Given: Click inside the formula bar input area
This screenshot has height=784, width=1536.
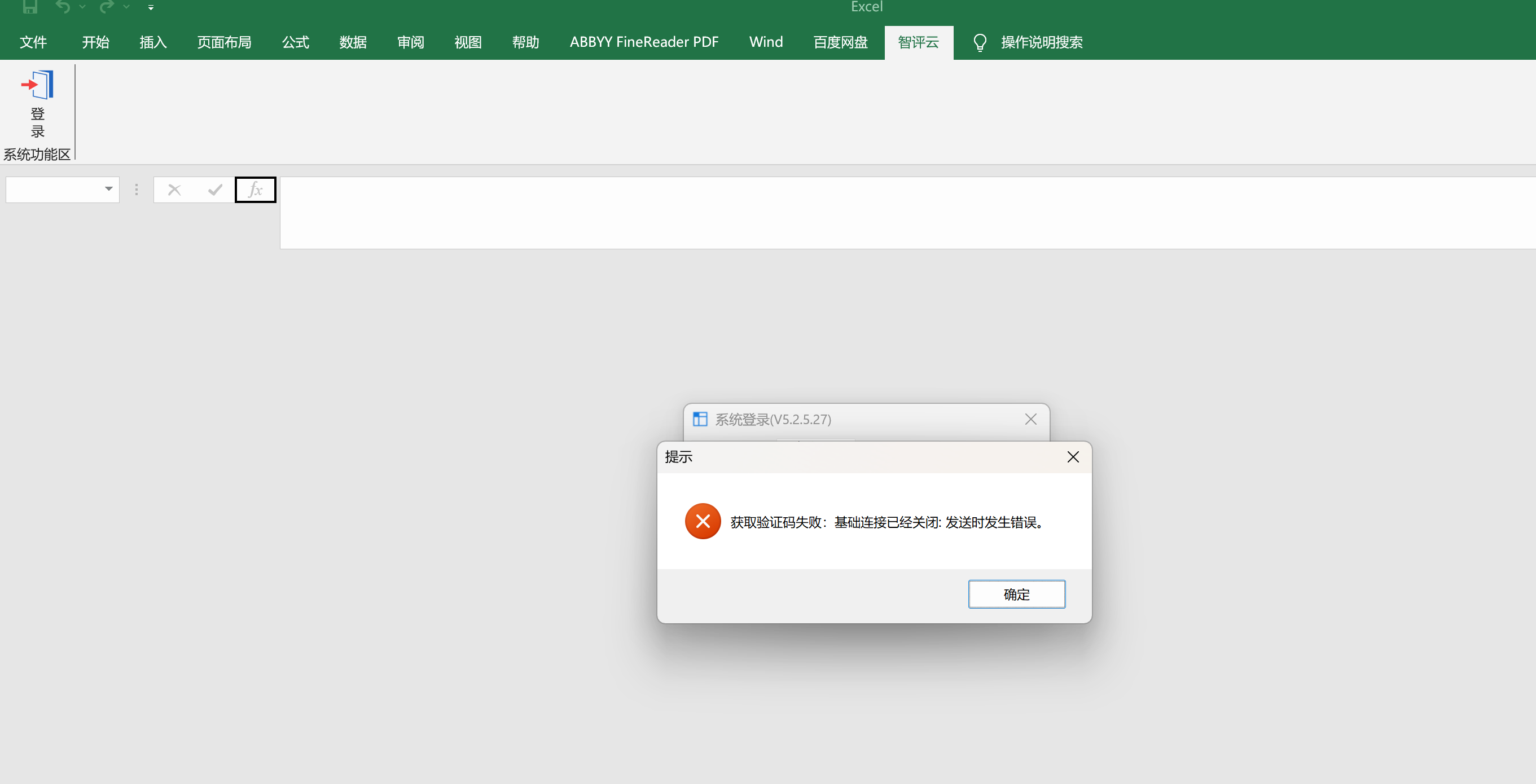Looking at the screenshot, I should 894,212.
